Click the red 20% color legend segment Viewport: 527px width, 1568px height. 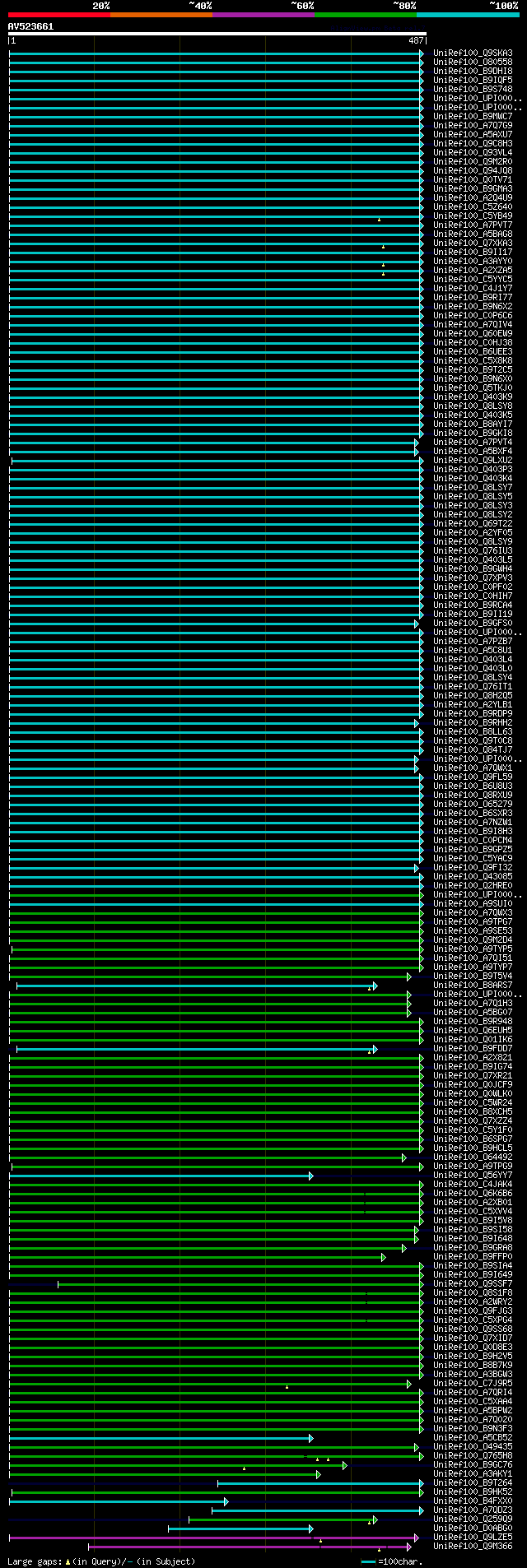click(x=58, y=15)
